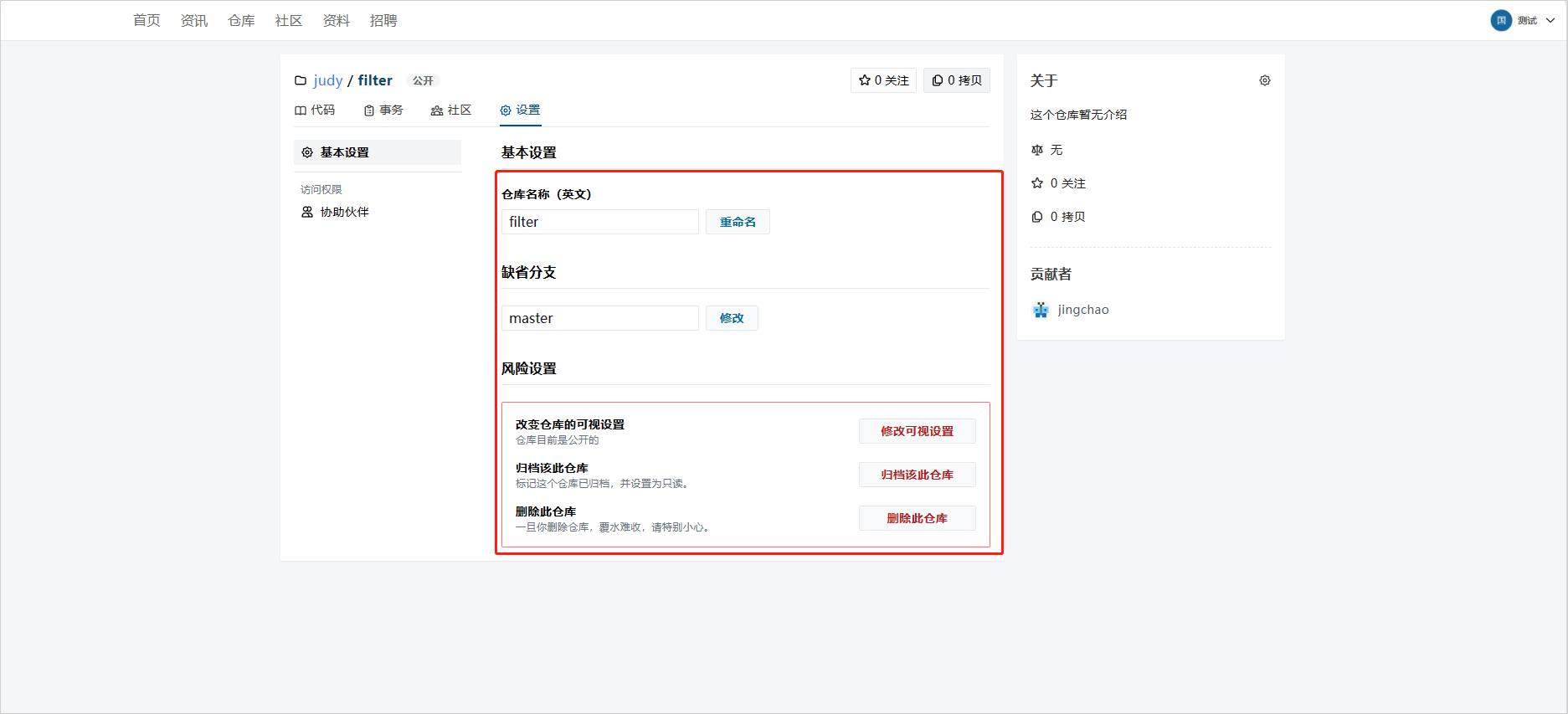This screenshot has width=1568, height=714.
Task: Expand the user account dropdown arrow
Action: [x=1550, y=21]
